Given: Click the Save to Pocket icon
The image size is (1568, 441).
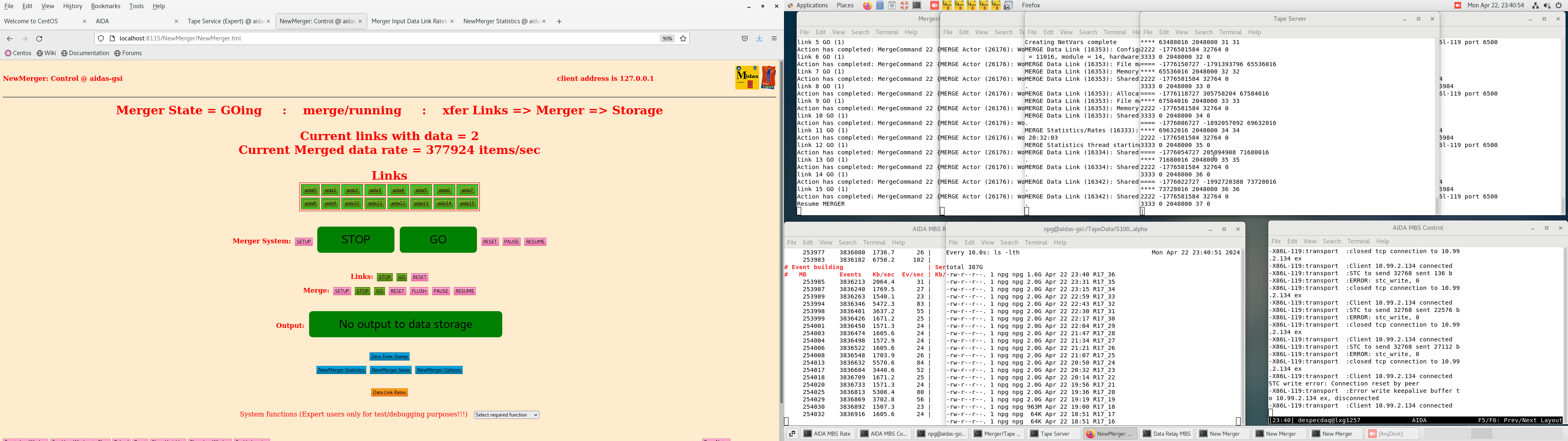Looking at the screenshot, I should point(744,38).
